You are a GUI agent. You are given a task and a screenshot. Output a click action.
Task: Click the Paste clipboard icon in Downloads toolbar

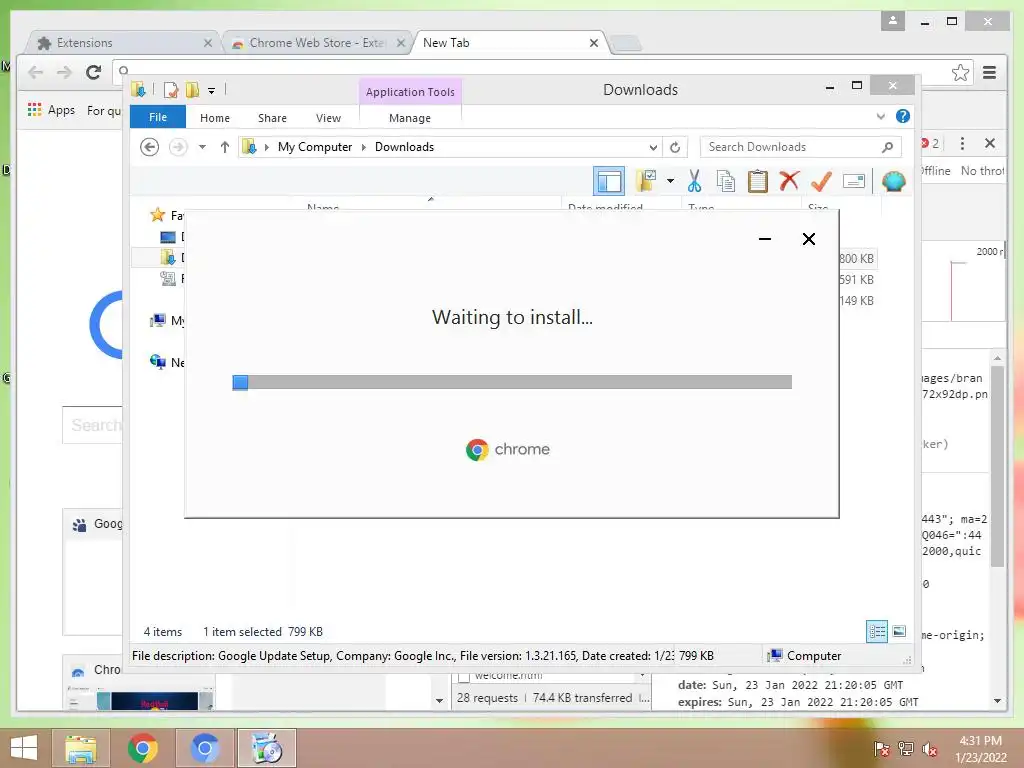[x=758, y=181]
